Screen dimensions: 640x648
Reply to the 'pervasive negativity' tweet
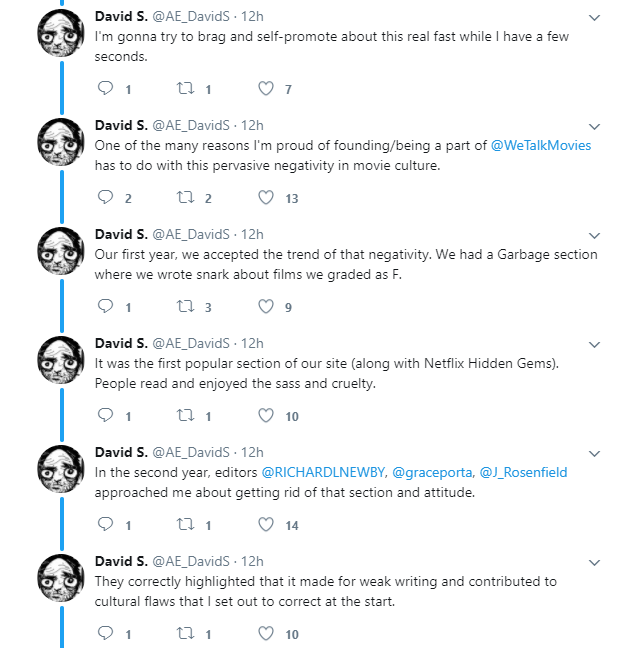105,197
